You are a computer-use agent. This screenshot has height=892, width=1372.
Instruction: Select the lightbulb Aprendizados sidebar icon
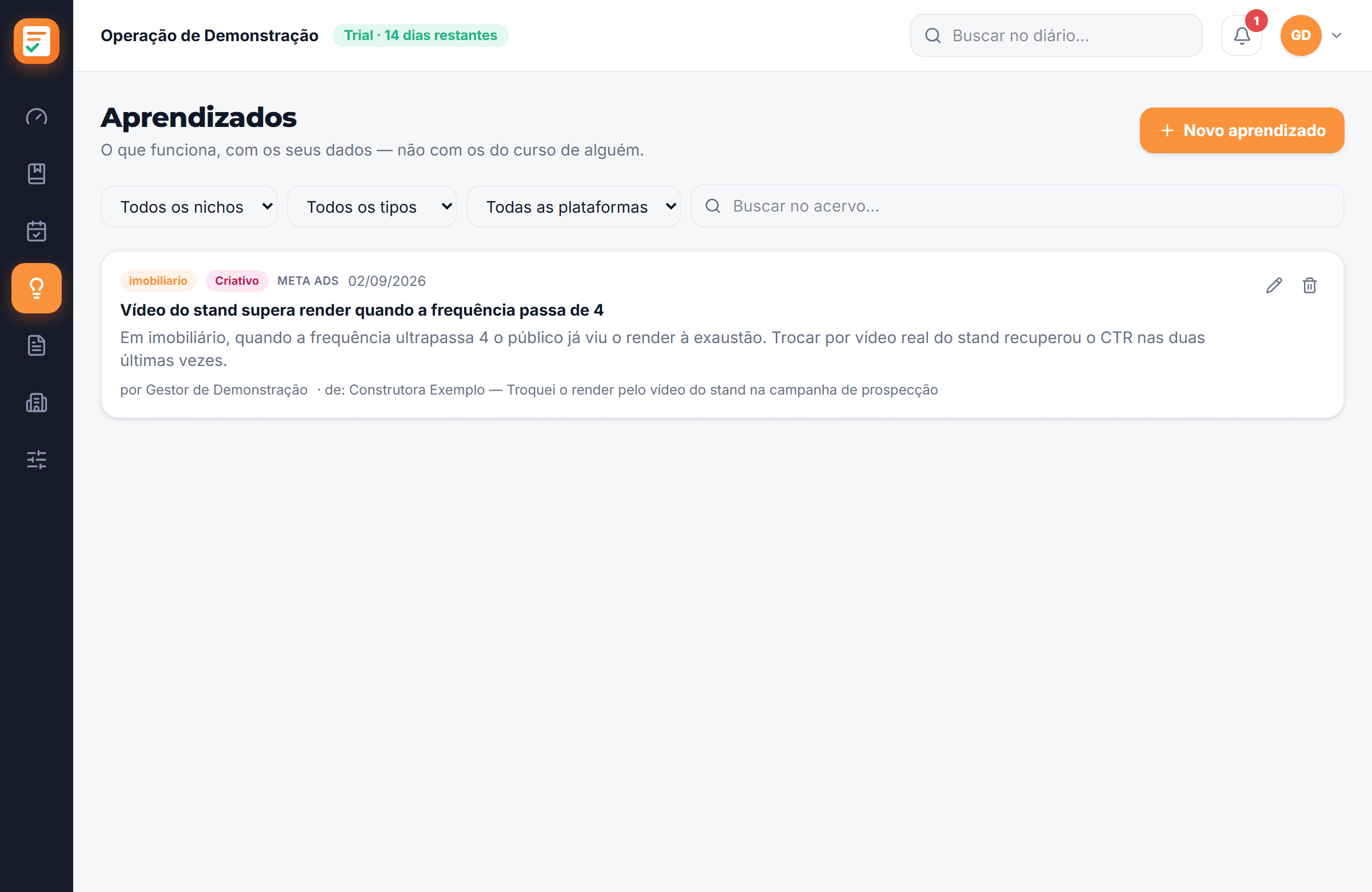(37, 288)
